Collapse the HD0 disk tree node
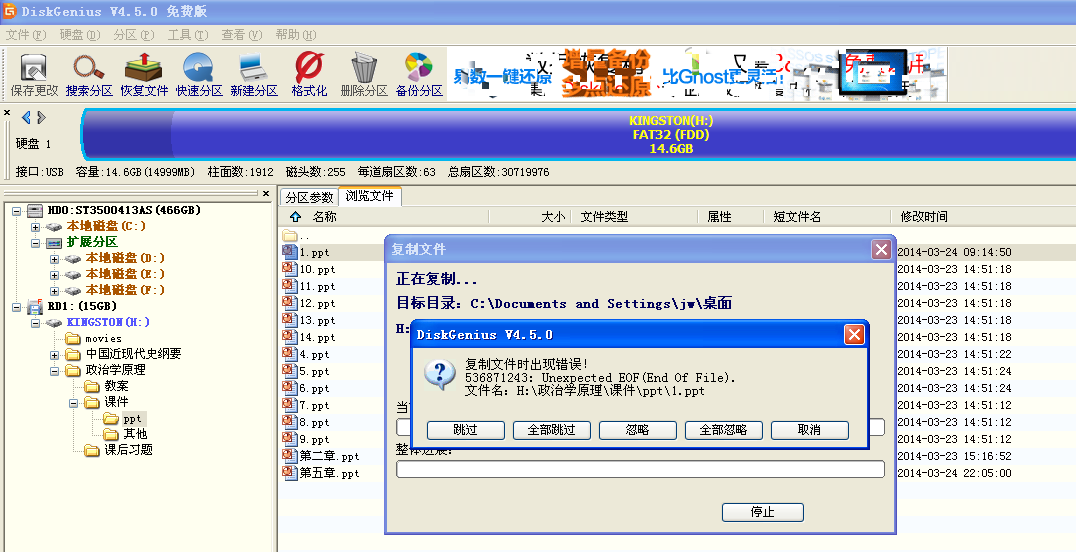This screenshot has width=1076, height=552. (x=16, y=211)
